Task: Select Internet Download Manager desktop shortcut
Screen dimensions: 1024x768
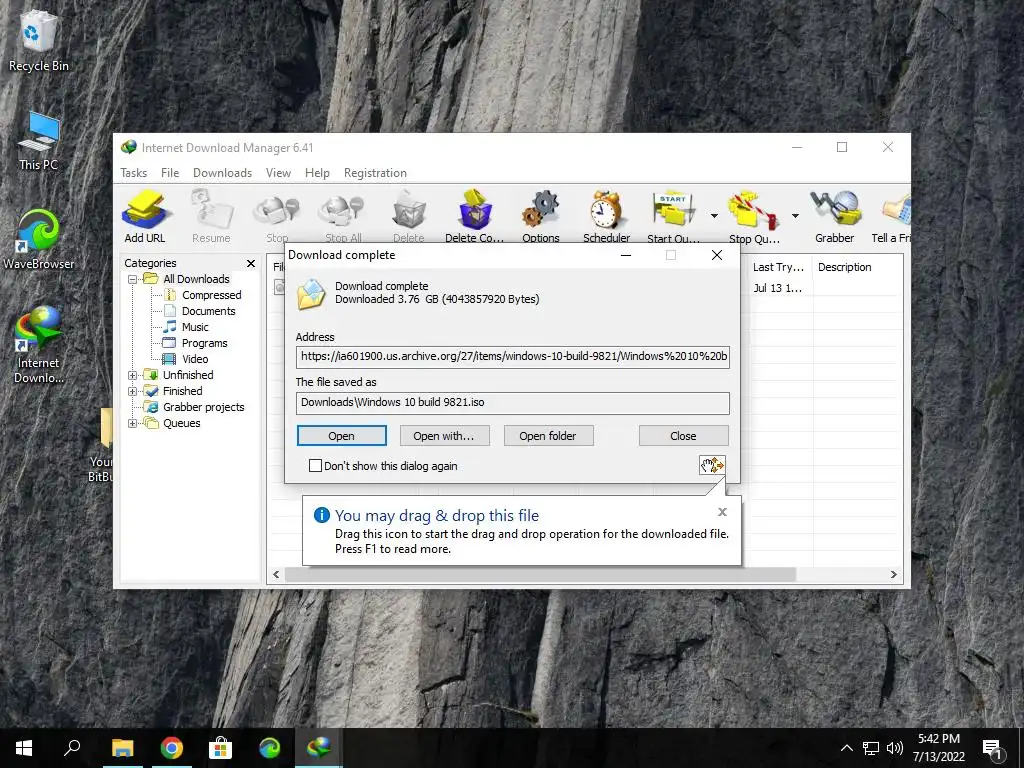Action: pos(39,345)
